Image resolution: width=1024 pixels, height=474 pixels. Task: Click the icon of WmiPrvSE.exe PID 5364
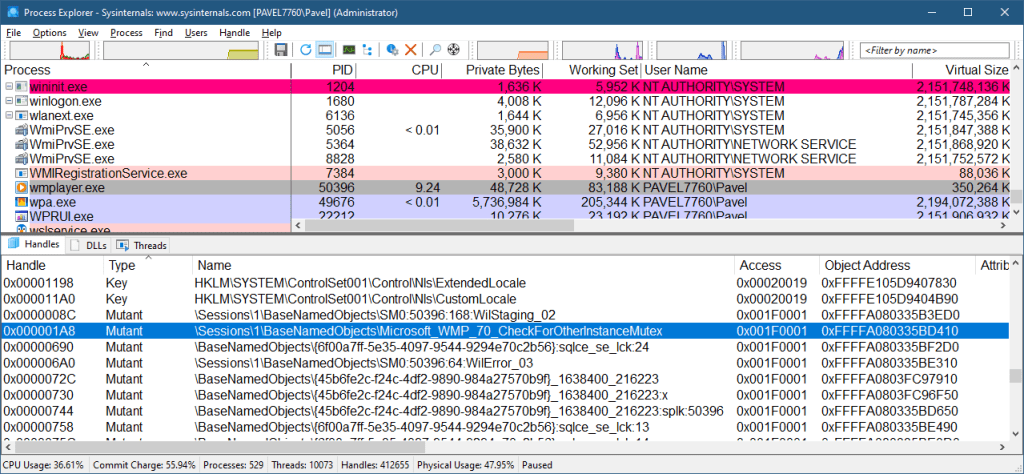pos(21,145)
